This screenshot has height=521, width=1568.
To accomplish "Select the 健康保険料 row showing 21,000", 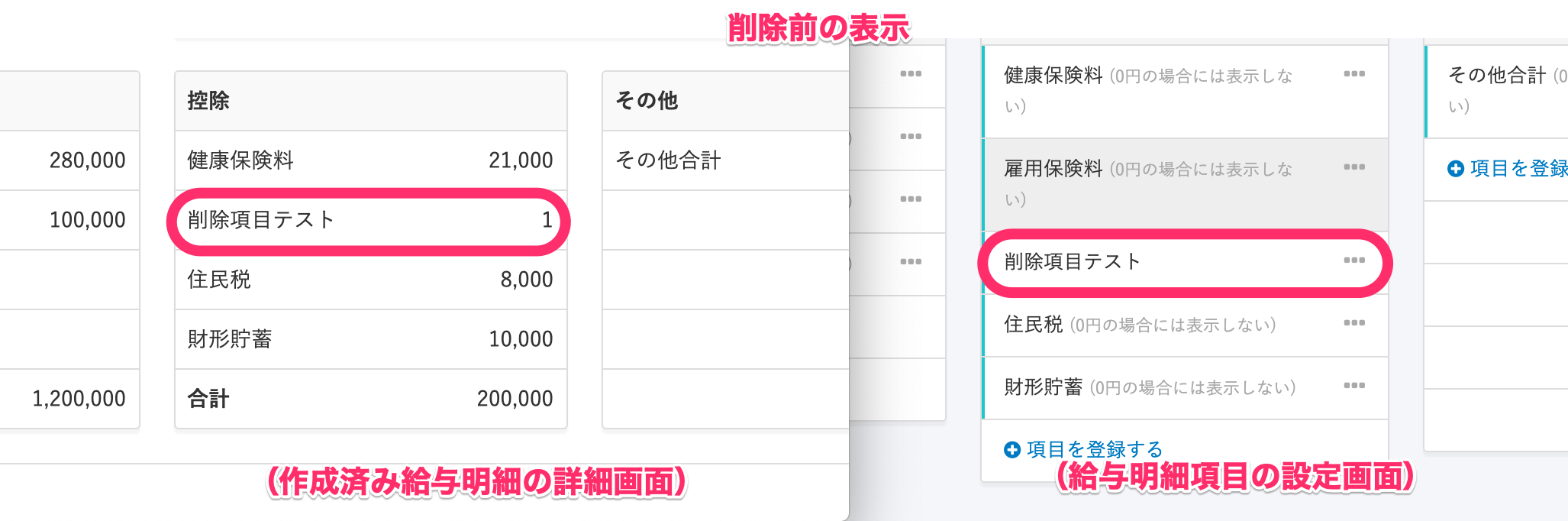I will point(371,160).
